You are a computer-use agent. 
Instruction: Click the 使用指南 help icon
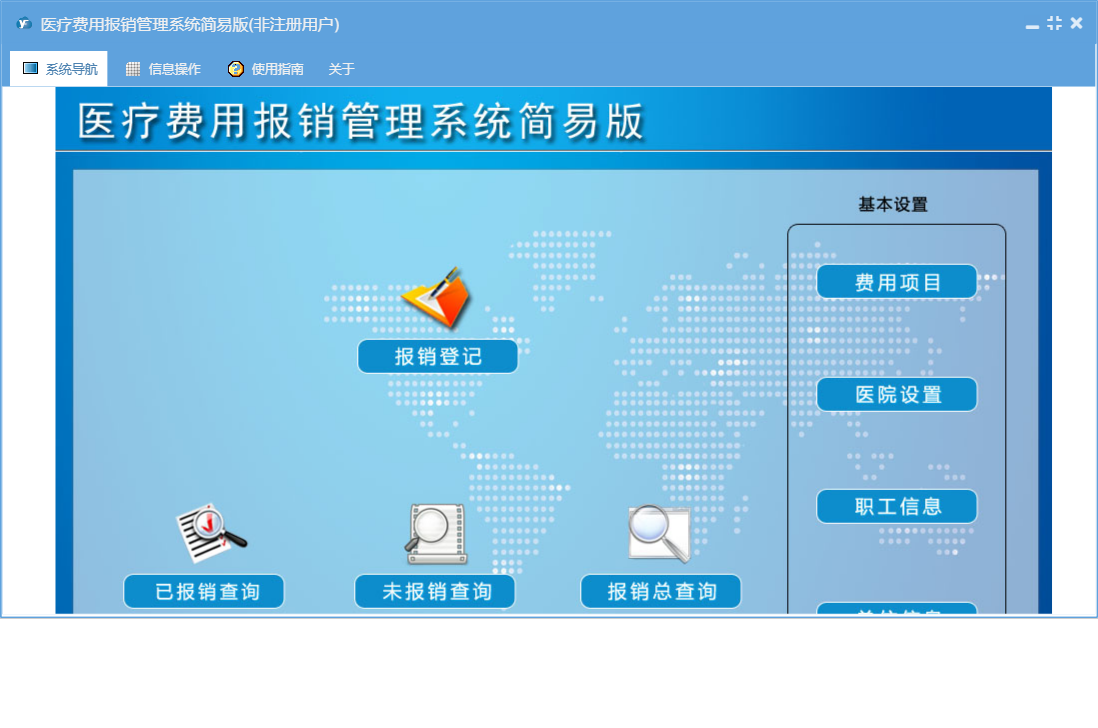click(x=236, y=69)
